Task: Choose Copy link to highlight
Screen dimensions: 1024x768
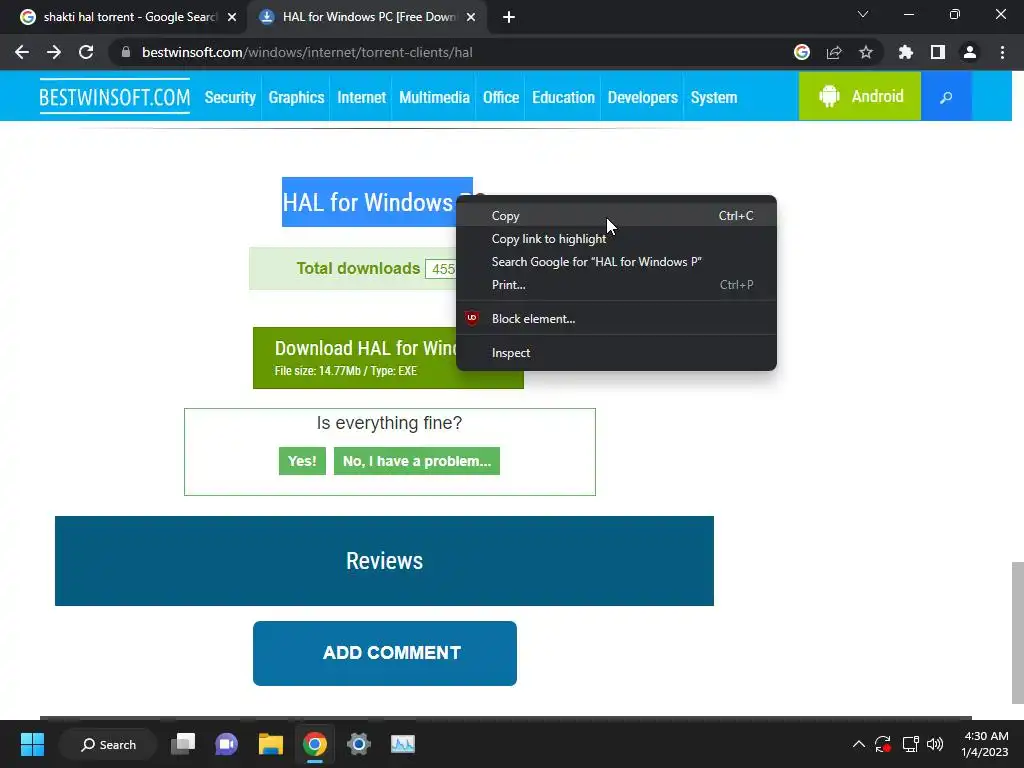Action: click(x=616, y=239)
